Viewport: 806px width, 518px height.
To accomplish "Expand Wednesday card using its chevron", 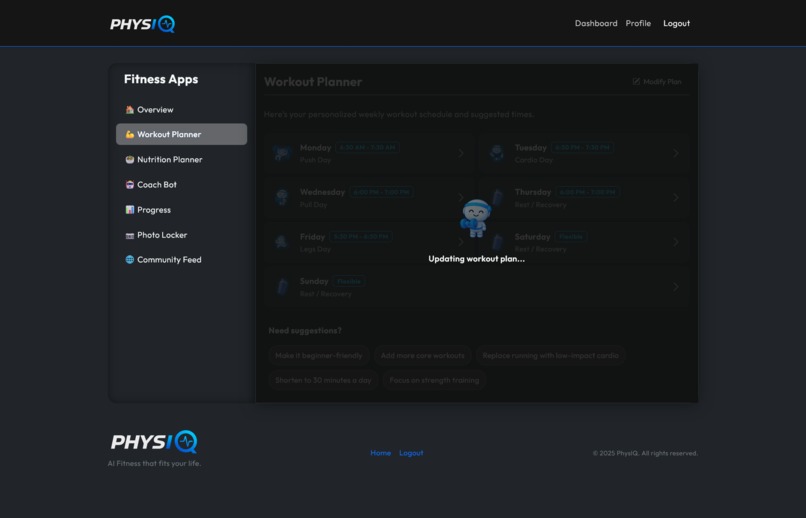I will (x=461, y=197).
